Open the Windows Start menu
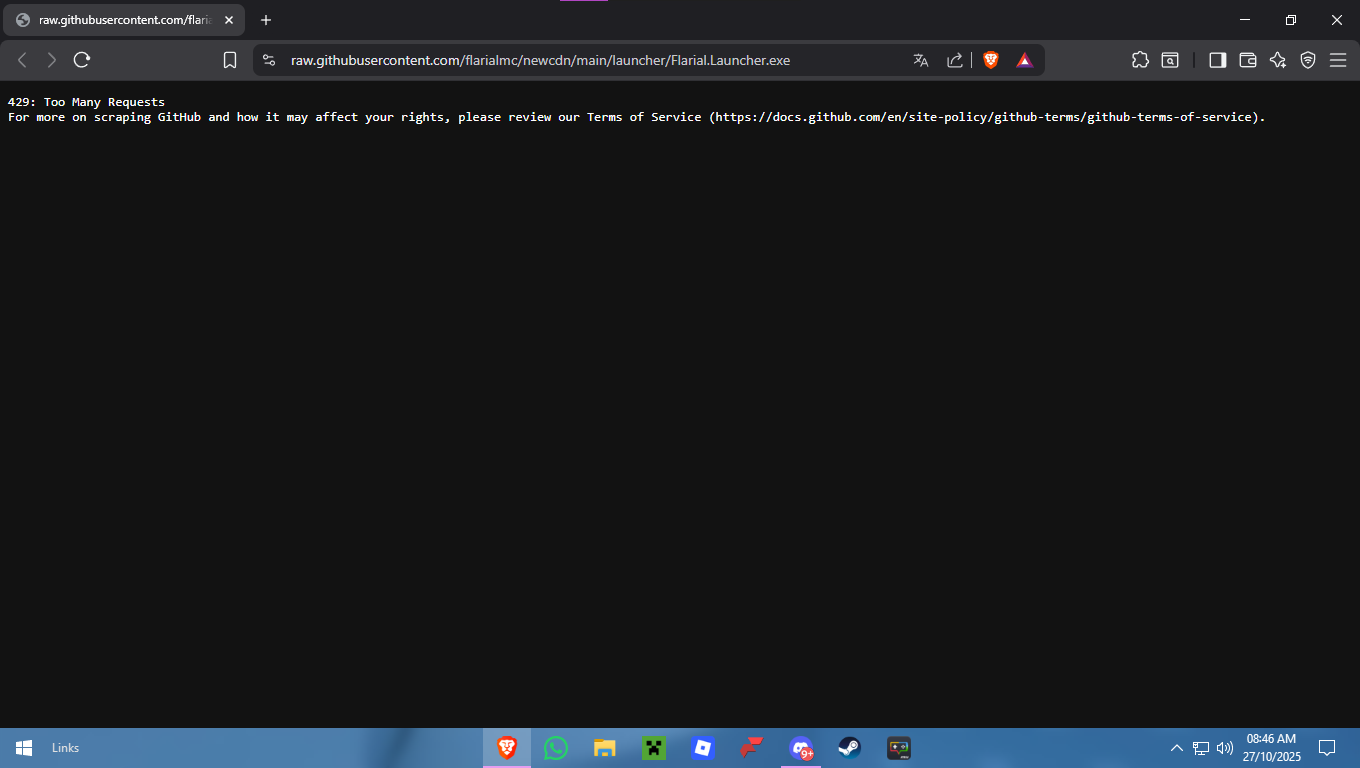Screen dimensions: 1360x768 pos(24,748)
